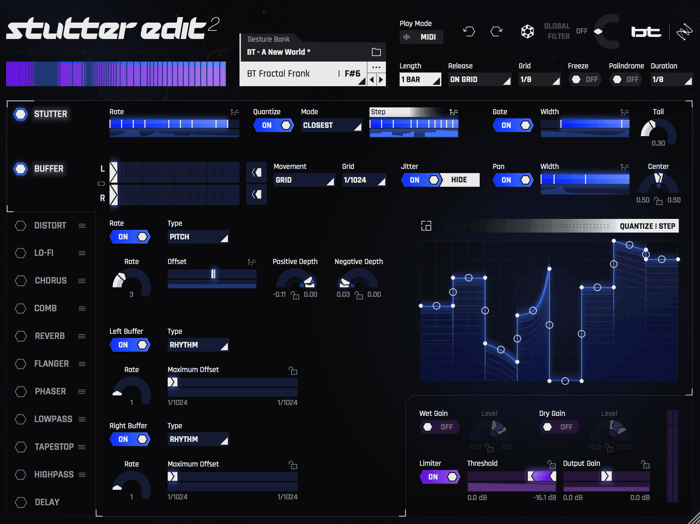The height and width of the screenshot is (524, 700).
Task: Click the three-dots preset options icon
Action: coord(376,67)
